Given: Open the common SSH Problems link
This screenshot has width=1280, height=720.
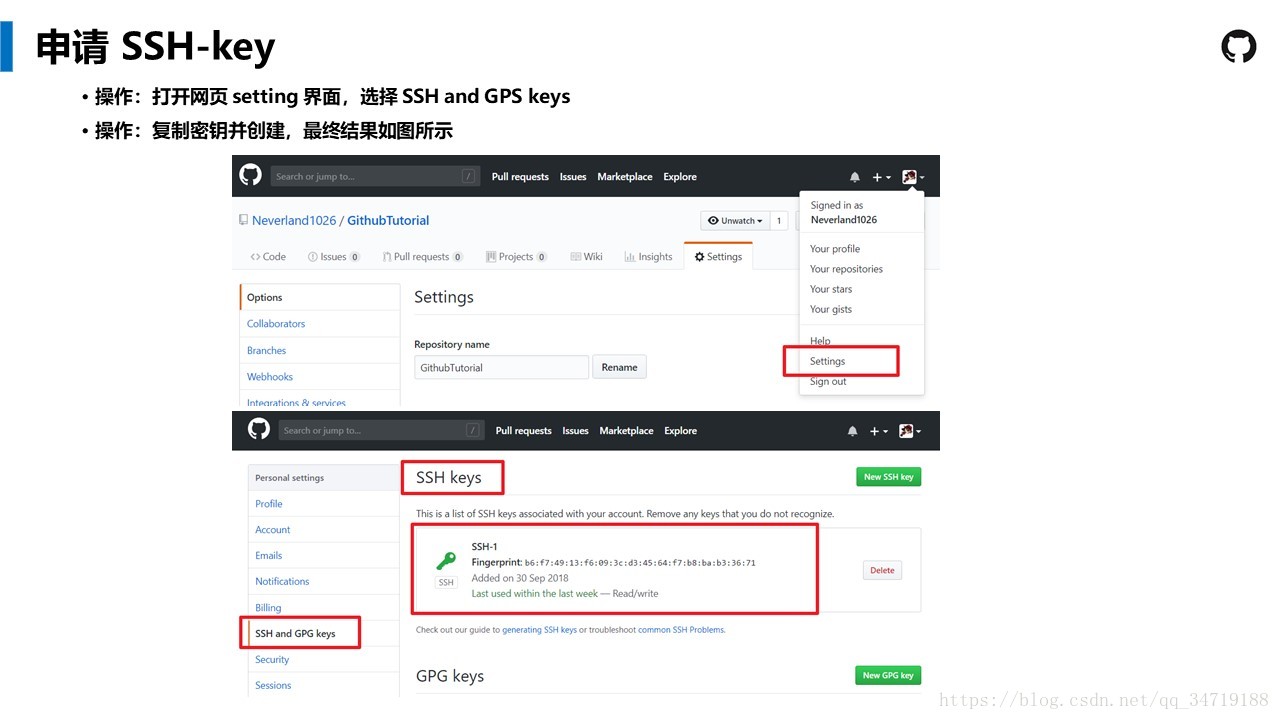Looking at the screenshot, I should (x=681, y=630).
